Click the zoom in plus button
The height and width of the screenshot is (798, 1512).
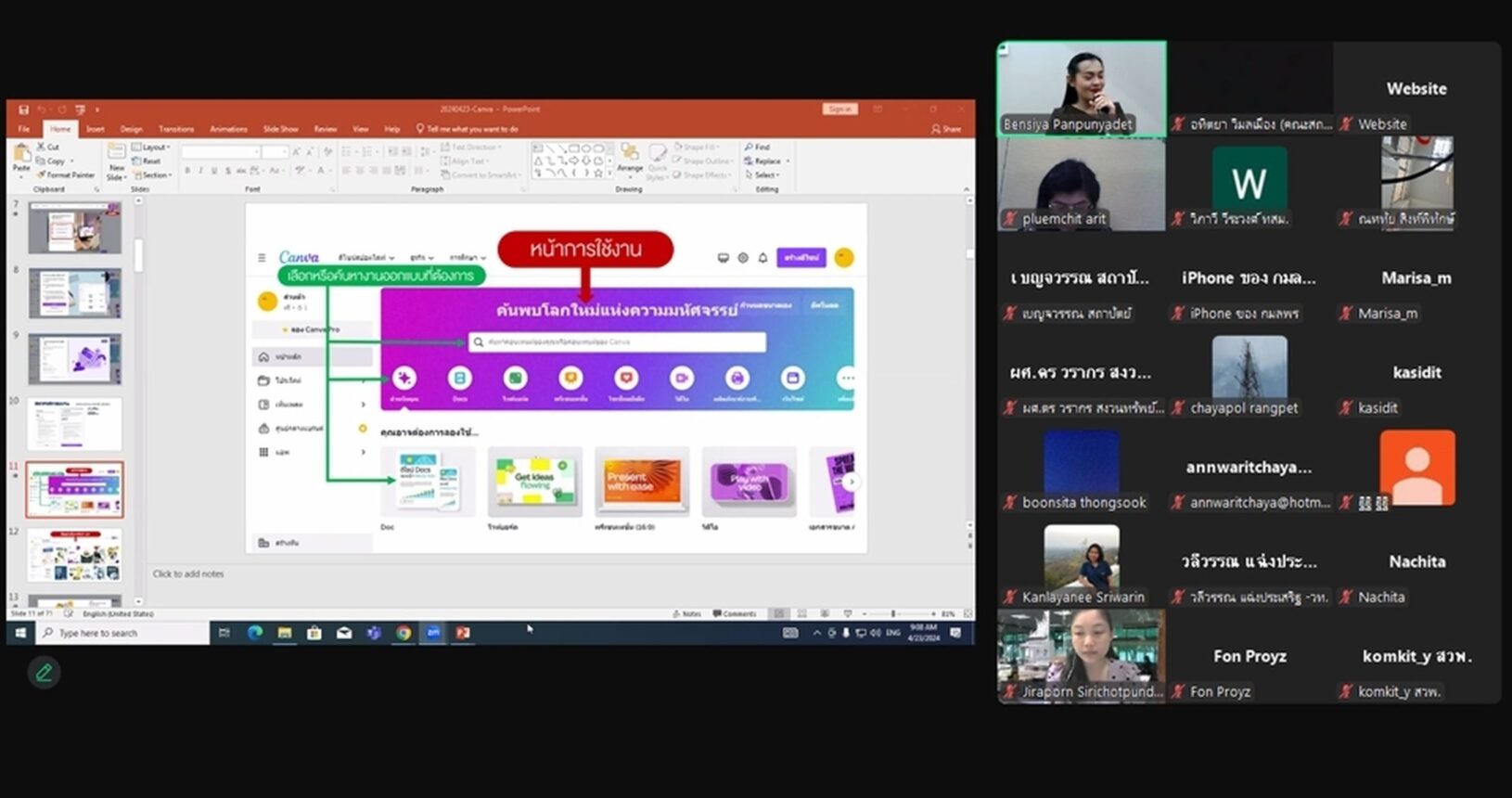[x=933, y=613]
